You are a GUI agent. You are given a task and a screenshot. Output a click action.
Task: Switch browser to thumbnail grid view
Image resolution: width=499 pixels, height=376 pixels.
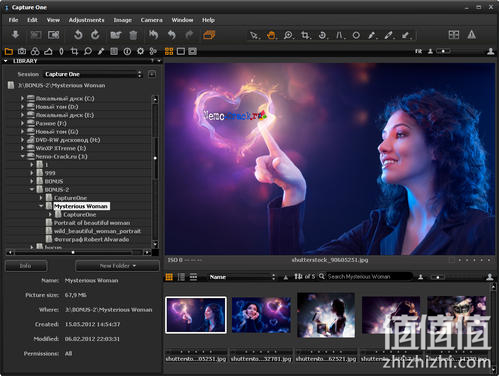(x=169, y=277)
